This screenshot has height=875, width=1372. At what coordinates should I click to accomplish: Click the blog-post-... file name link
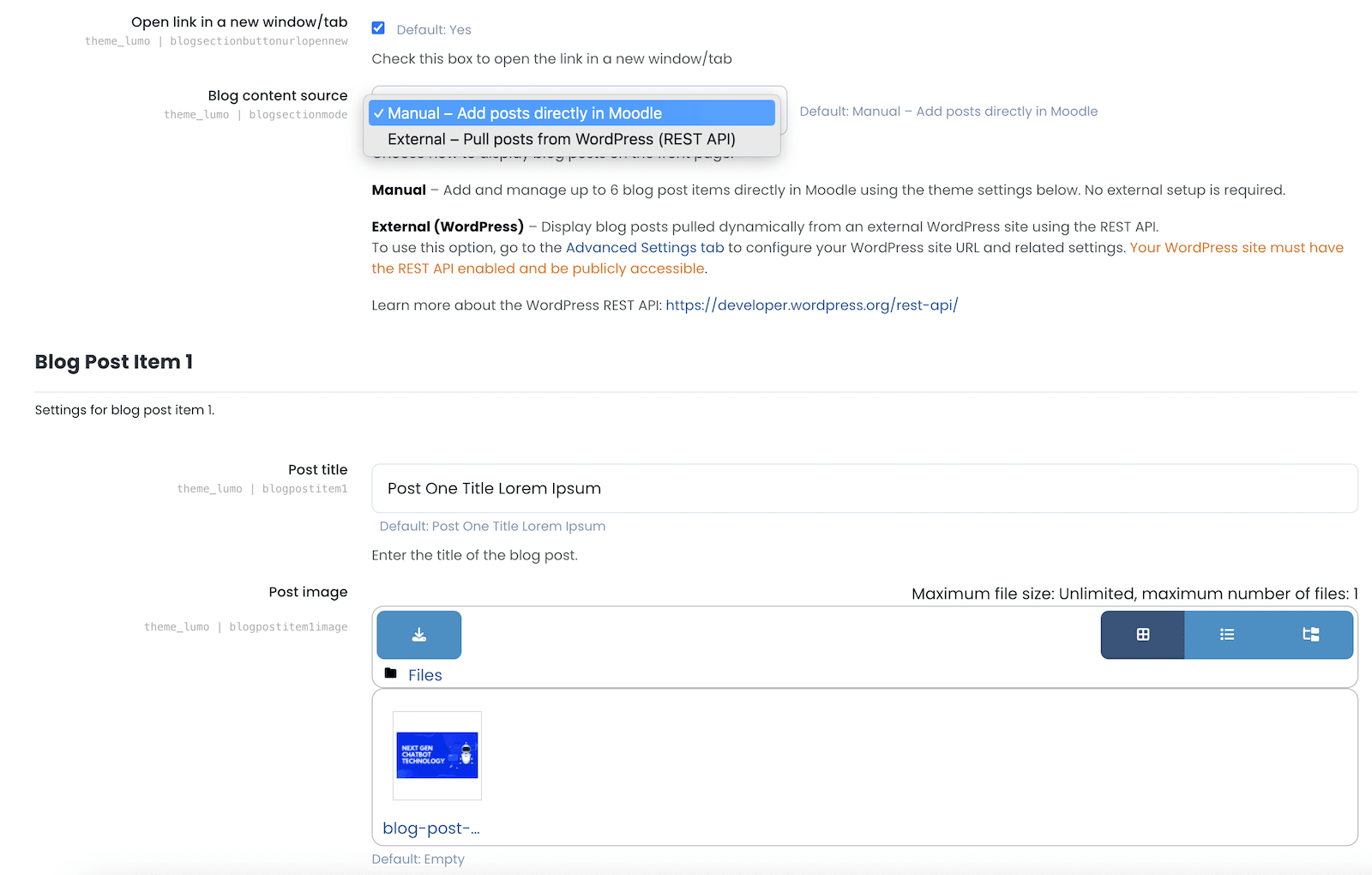tap(431, 829)
